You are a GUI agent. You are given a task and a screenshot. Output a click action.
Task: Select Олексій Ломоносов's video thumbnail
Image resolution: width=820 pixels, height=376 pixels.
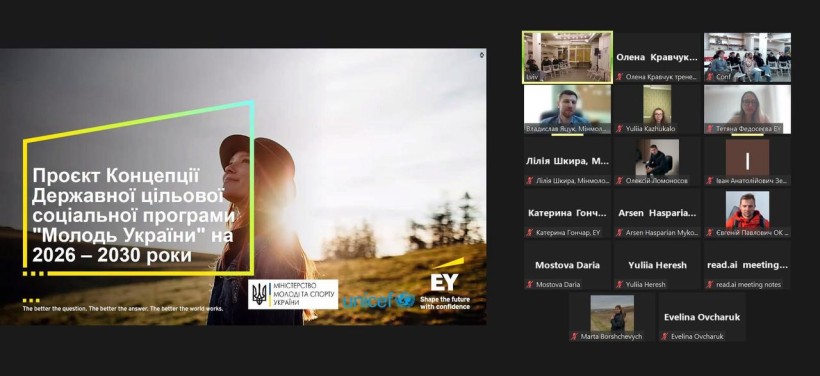point(657,161)
